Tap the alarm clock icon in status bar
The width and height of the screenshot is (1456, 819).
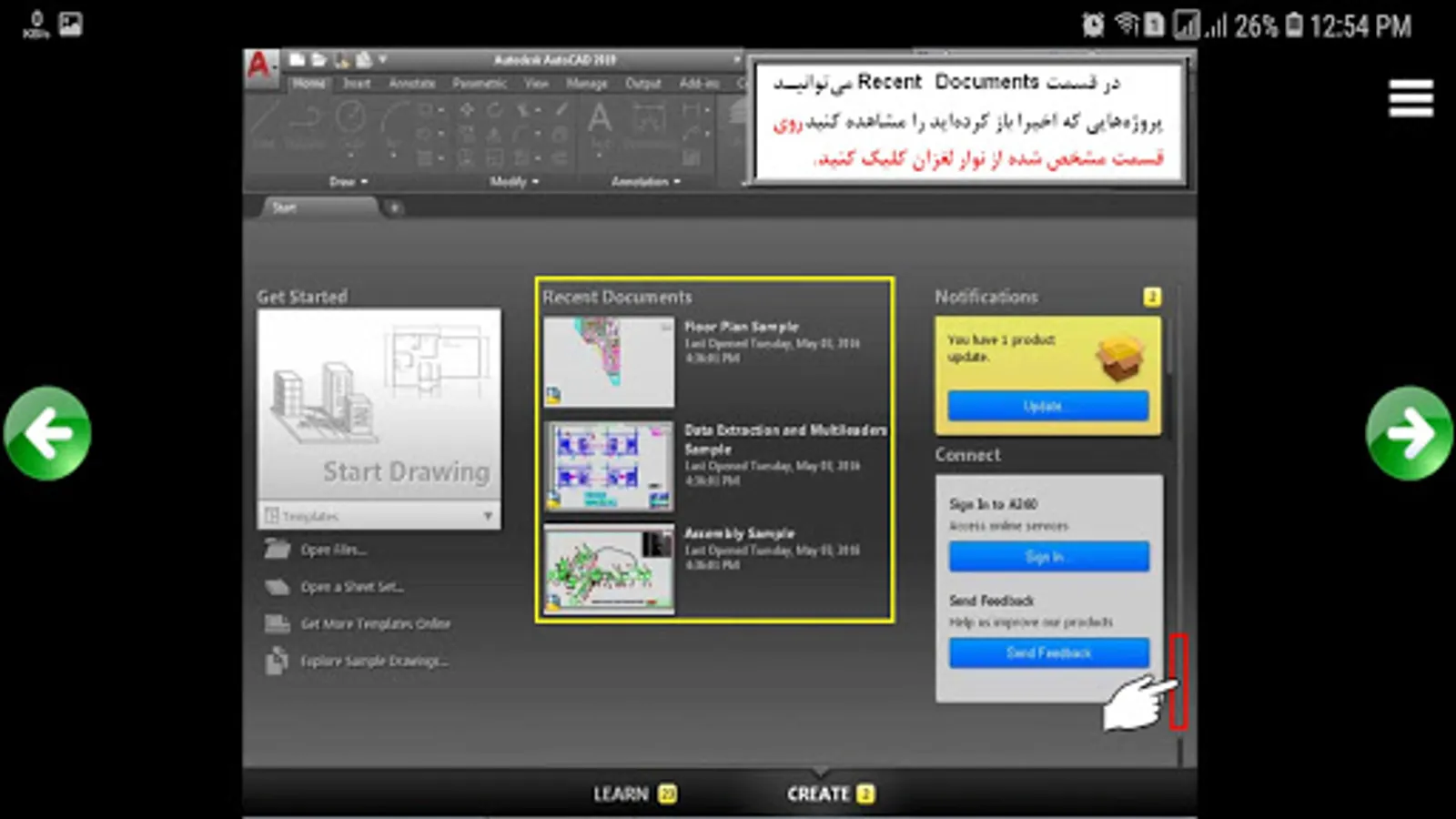[1093, 25]
